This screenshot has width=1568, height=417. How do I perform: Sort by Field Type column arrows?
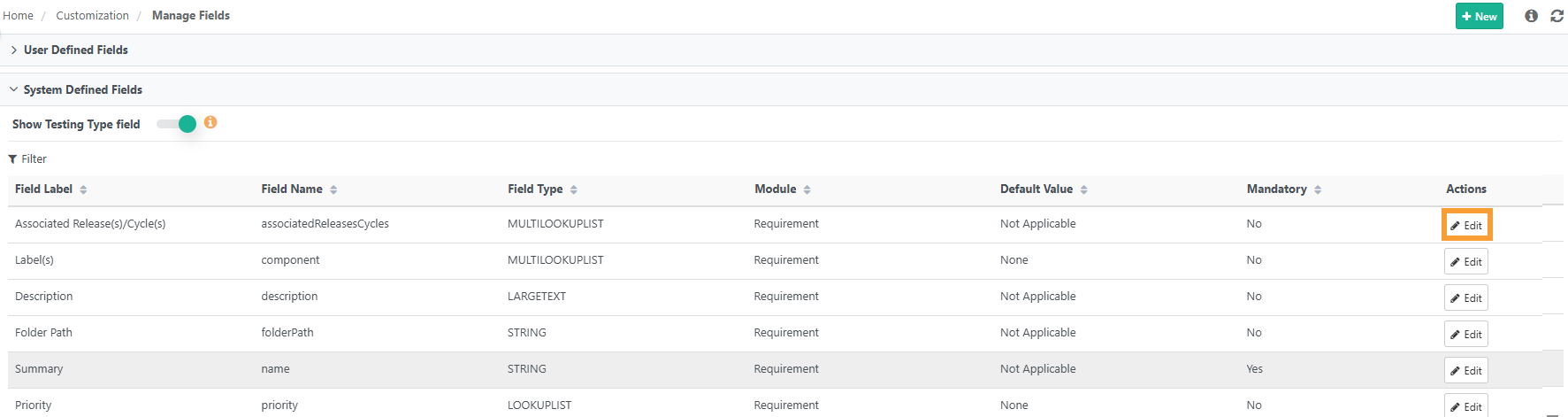(x=574, y=189)
